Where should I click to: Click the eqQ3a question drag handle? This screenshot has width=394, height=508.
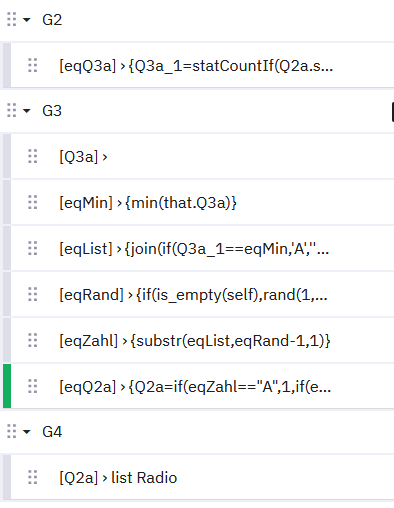point(32,65)
